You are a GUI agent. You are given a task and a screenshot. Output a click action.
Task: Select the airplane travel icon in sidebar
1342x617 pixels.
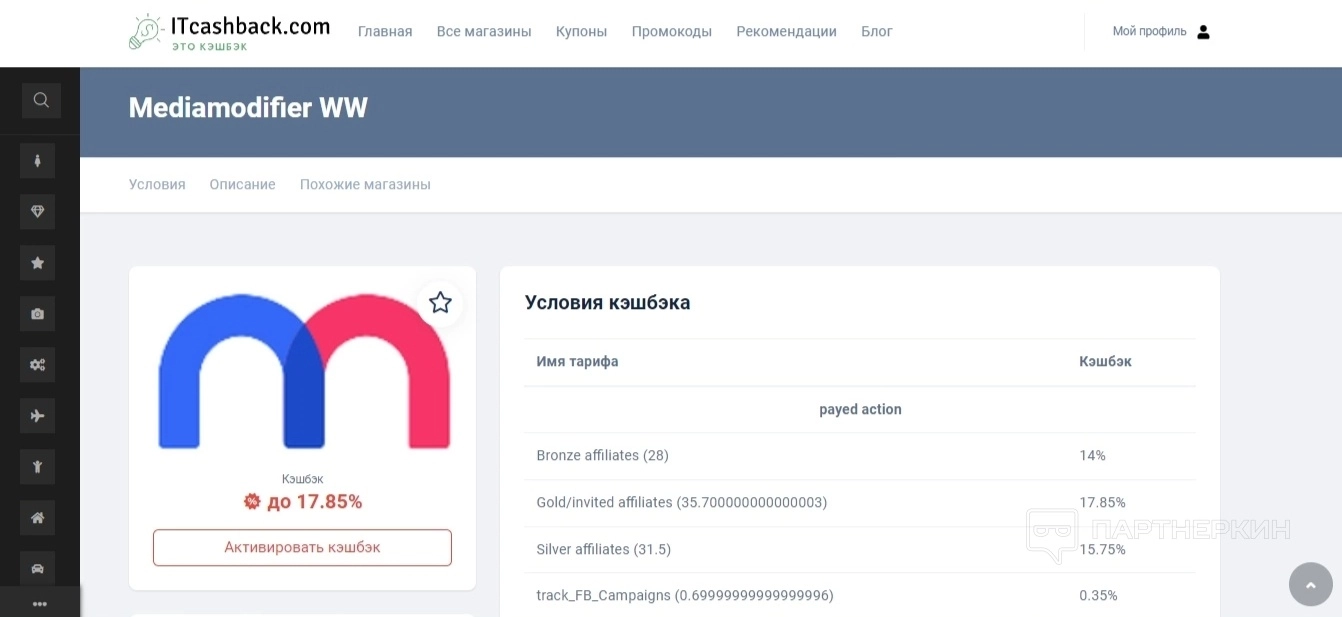pos(38,415)
